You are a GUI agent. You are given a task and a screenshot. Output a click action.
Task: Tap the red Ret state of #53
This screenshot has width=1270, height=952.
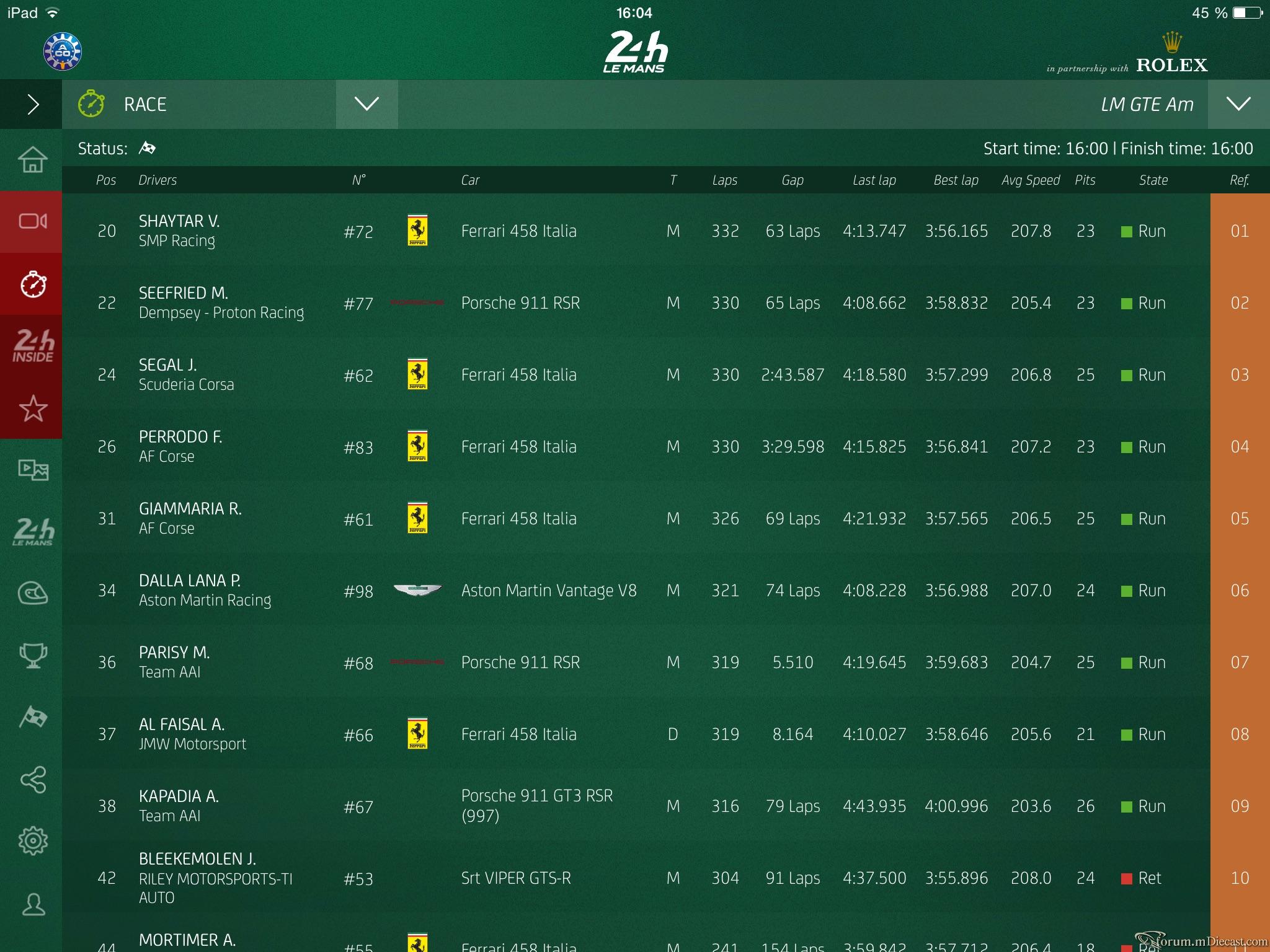click(x=1141, y=878)
